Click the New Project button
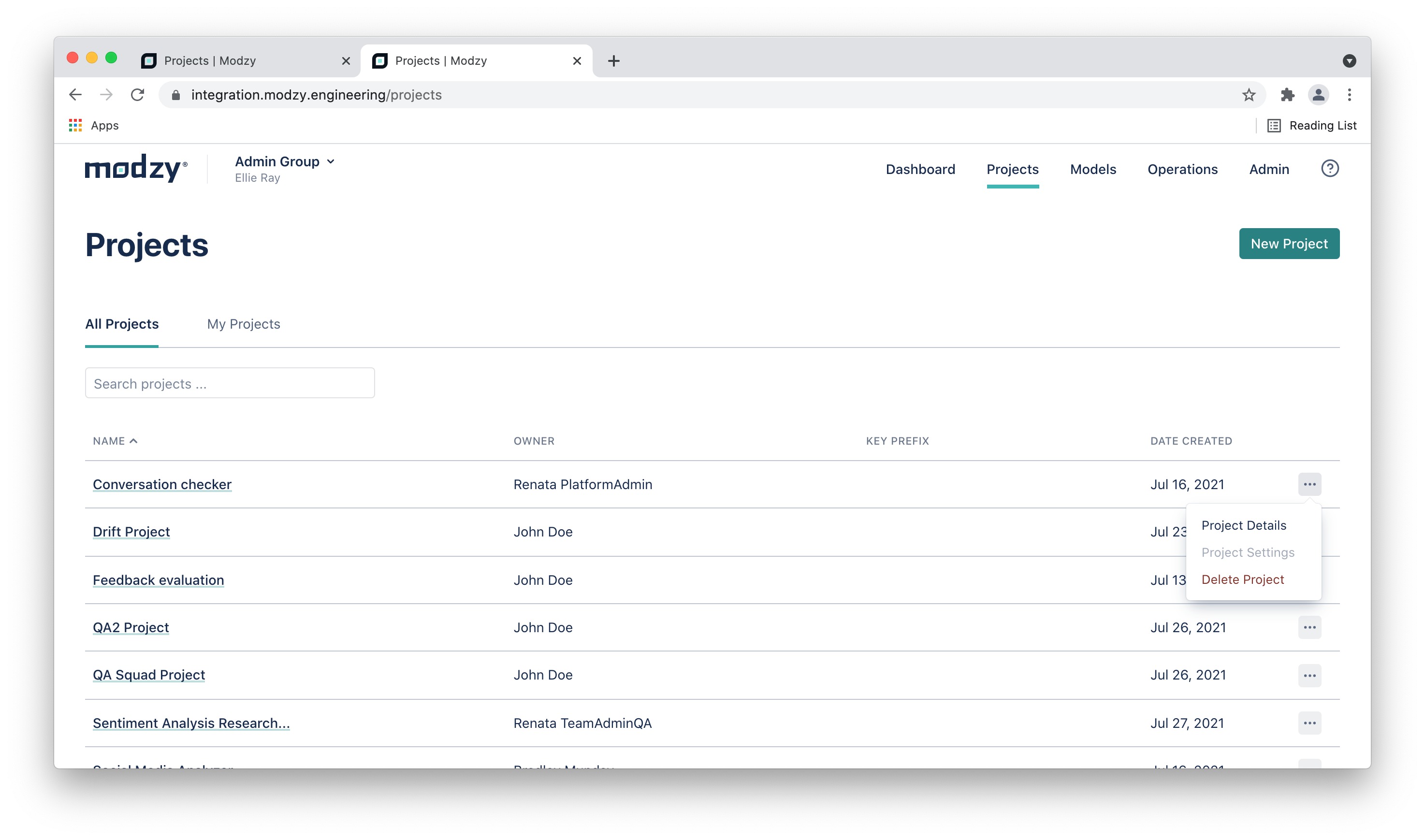This screenshot has width=1425, height=840. click(1289, 244)
